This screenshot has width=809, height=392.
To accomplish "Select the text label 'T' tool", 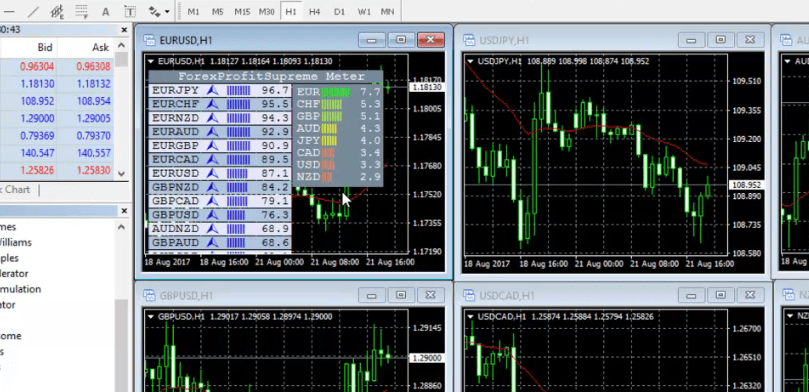I will click(130, 11).
